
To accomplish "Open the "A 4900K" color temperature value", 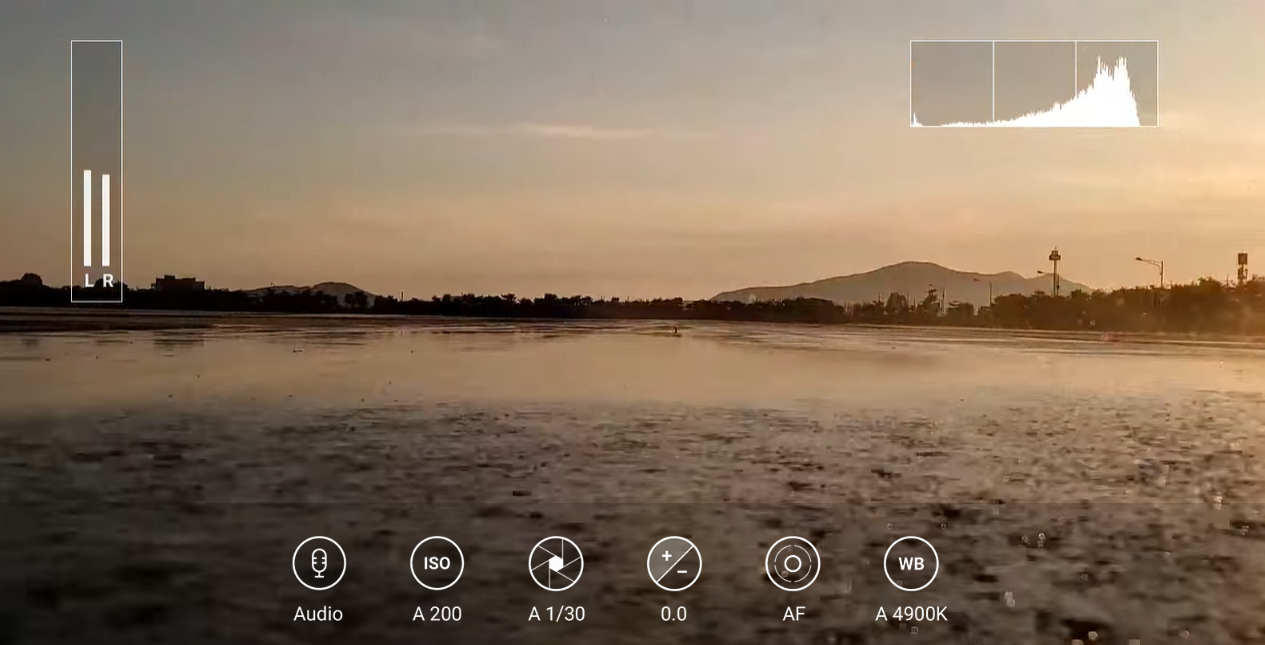I will 911,614.
